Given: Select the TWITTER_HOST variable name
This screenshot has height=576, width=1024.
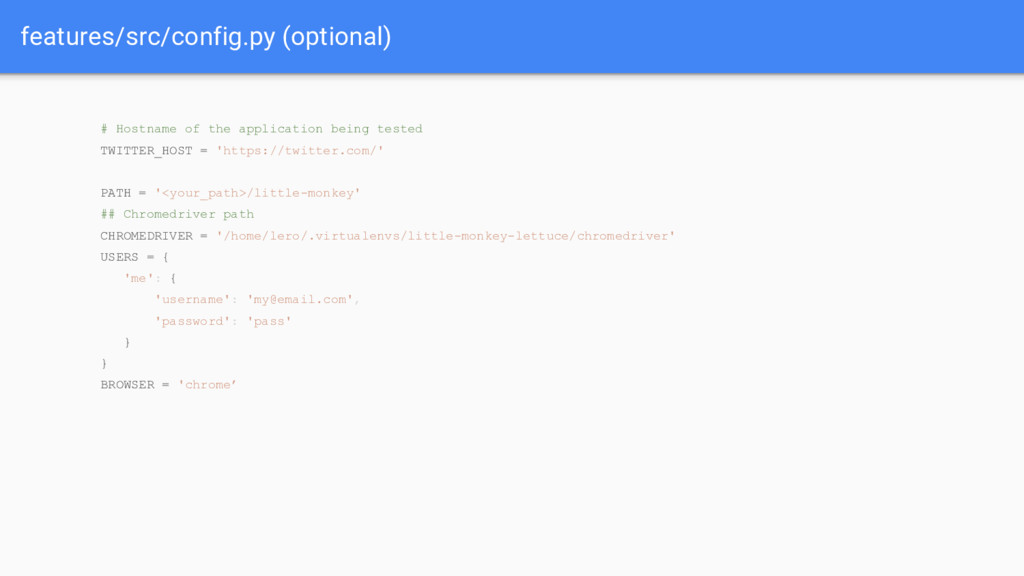Looking at the screenshot, I should coord(146,151).
